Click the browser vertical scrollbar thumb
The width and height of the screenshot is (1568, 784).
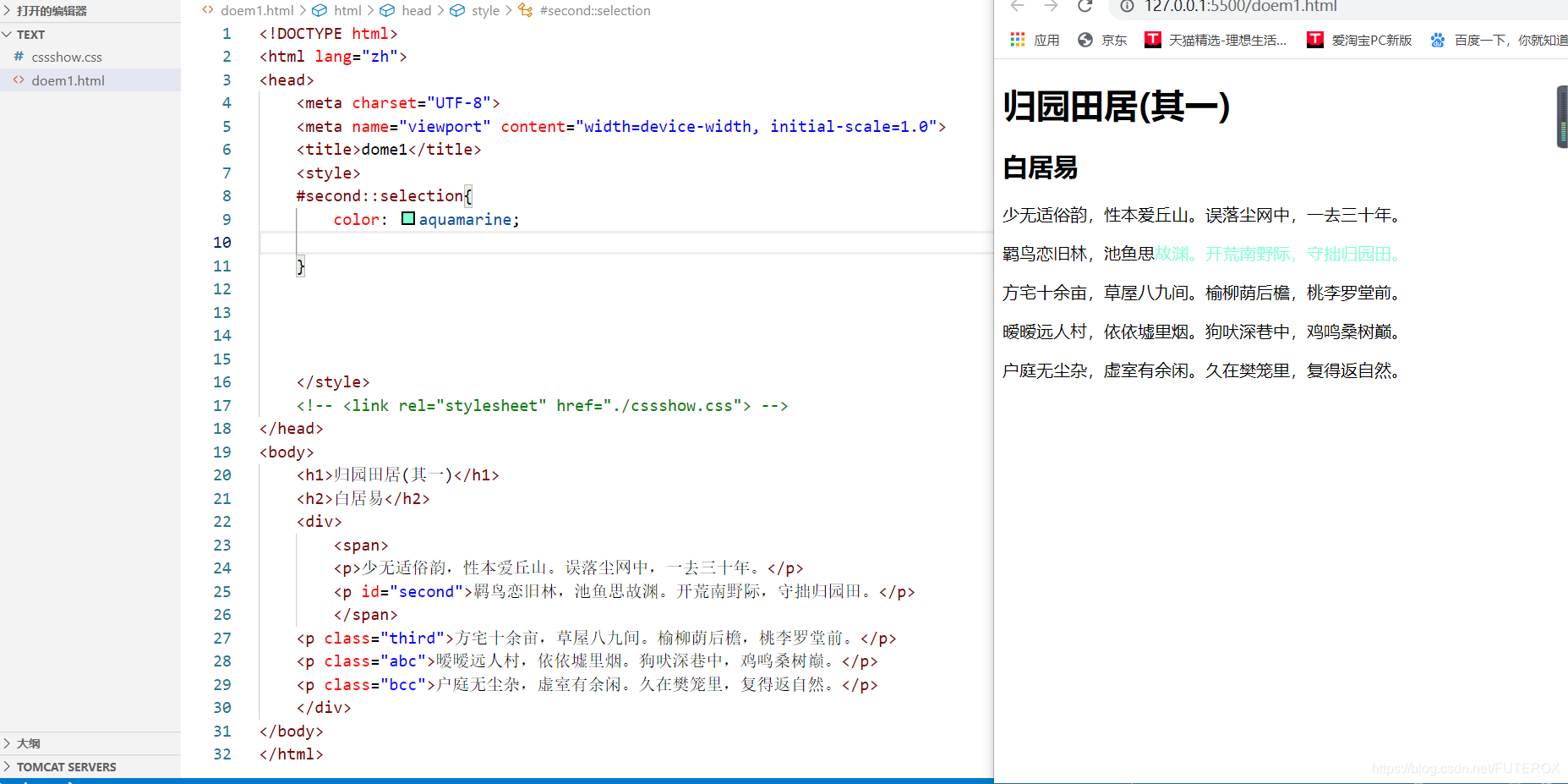pos(1561,116)
